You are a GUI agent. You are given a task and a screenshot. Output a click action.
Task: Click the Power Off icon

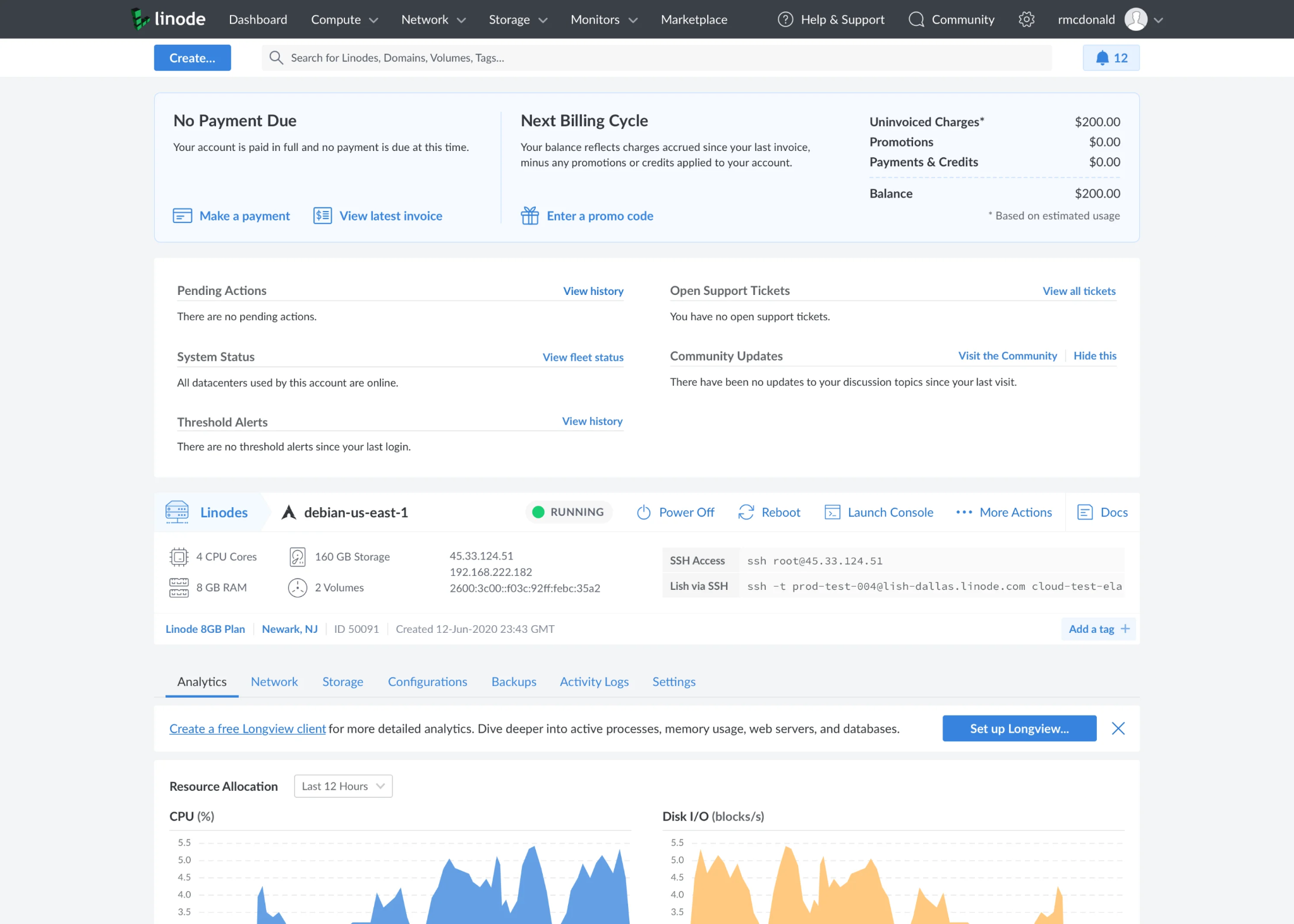644,512
